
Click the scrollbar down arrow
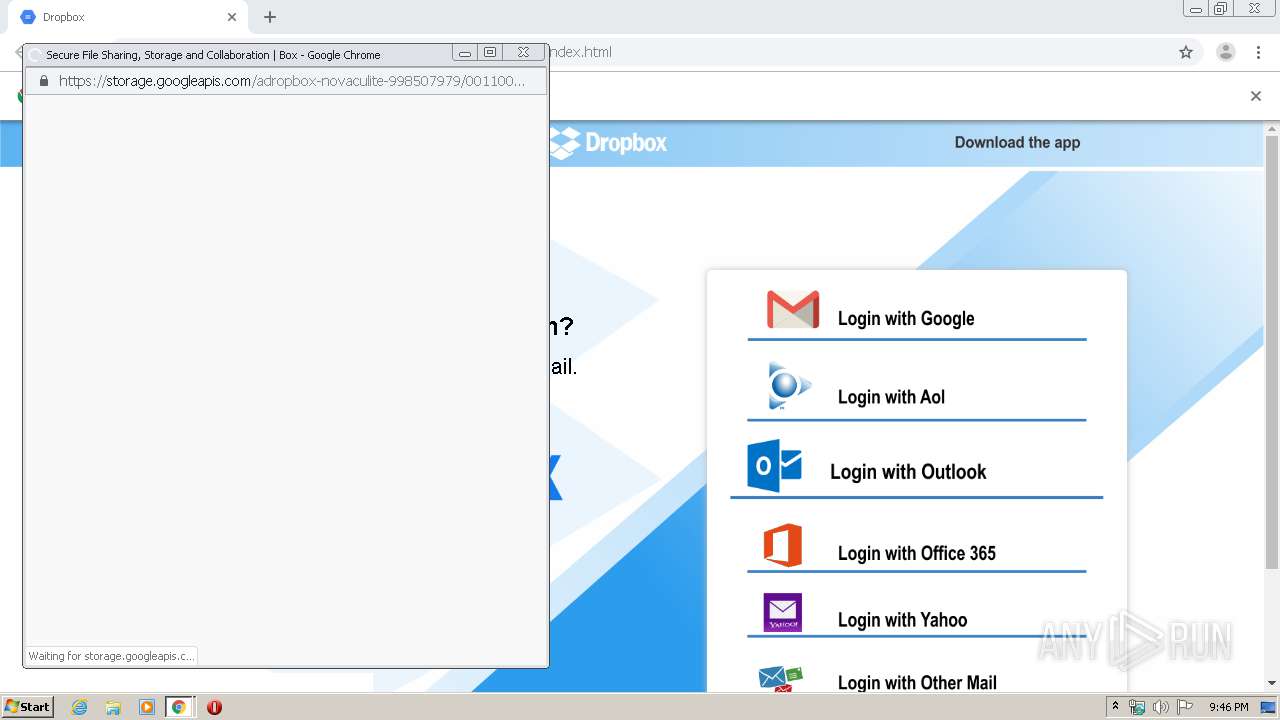tap(1272, 684)
